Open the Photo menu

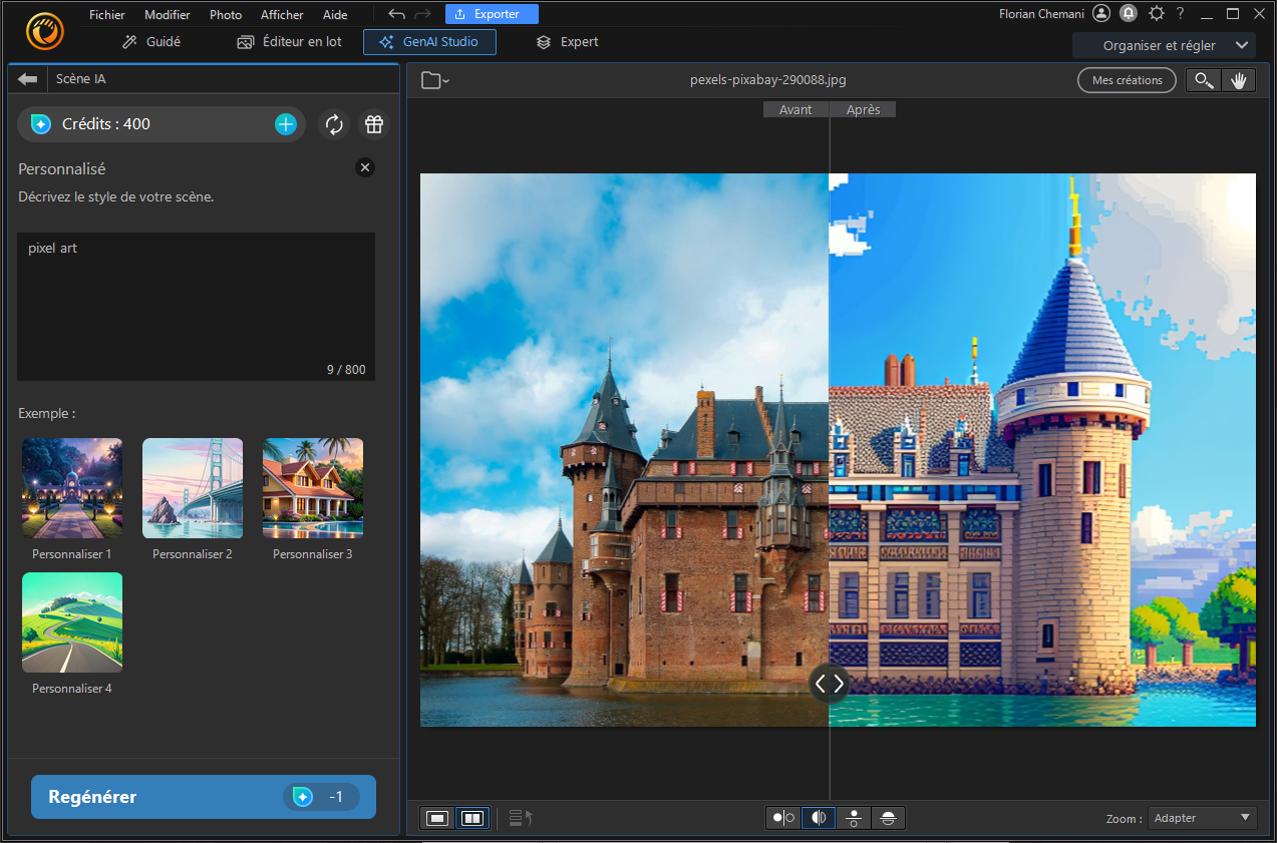(225, 14)
